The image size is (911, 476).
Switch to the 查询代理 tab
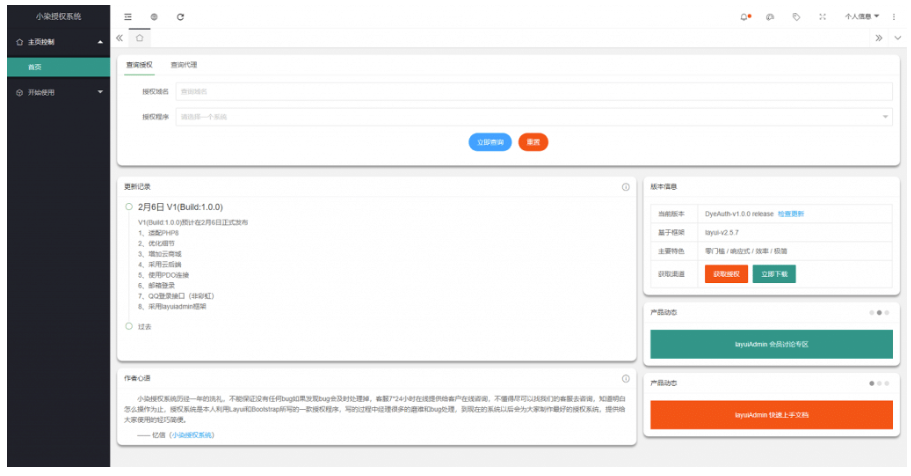coord(183,65)
